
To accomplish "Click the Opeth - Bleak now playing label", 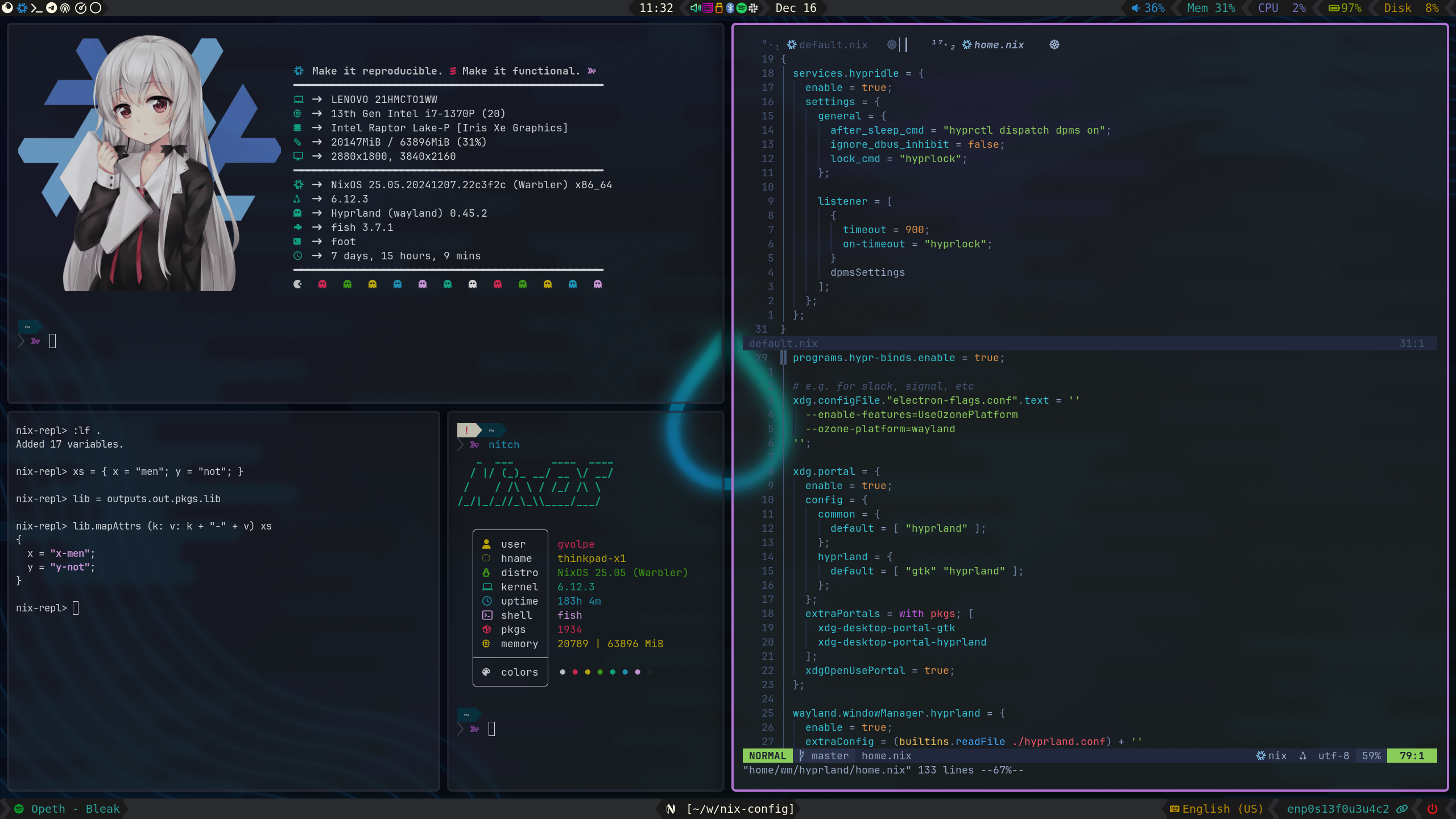I will (75, 809).
